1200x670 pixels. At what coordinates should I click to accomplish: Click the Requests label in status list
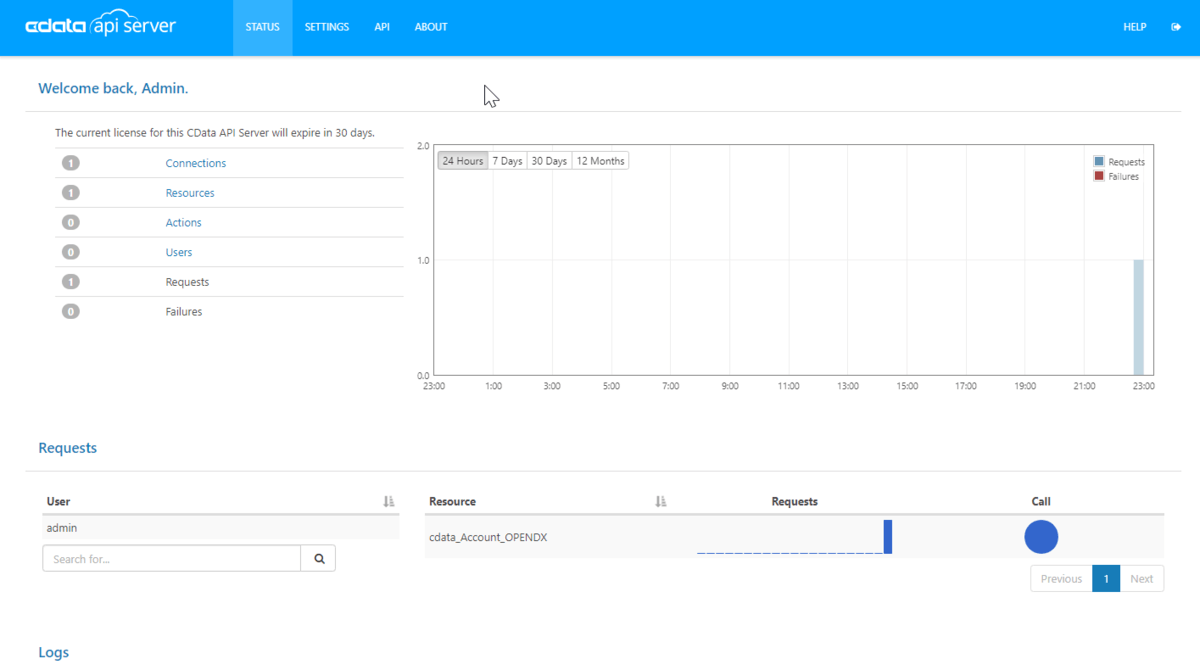(x=187, y=282)
